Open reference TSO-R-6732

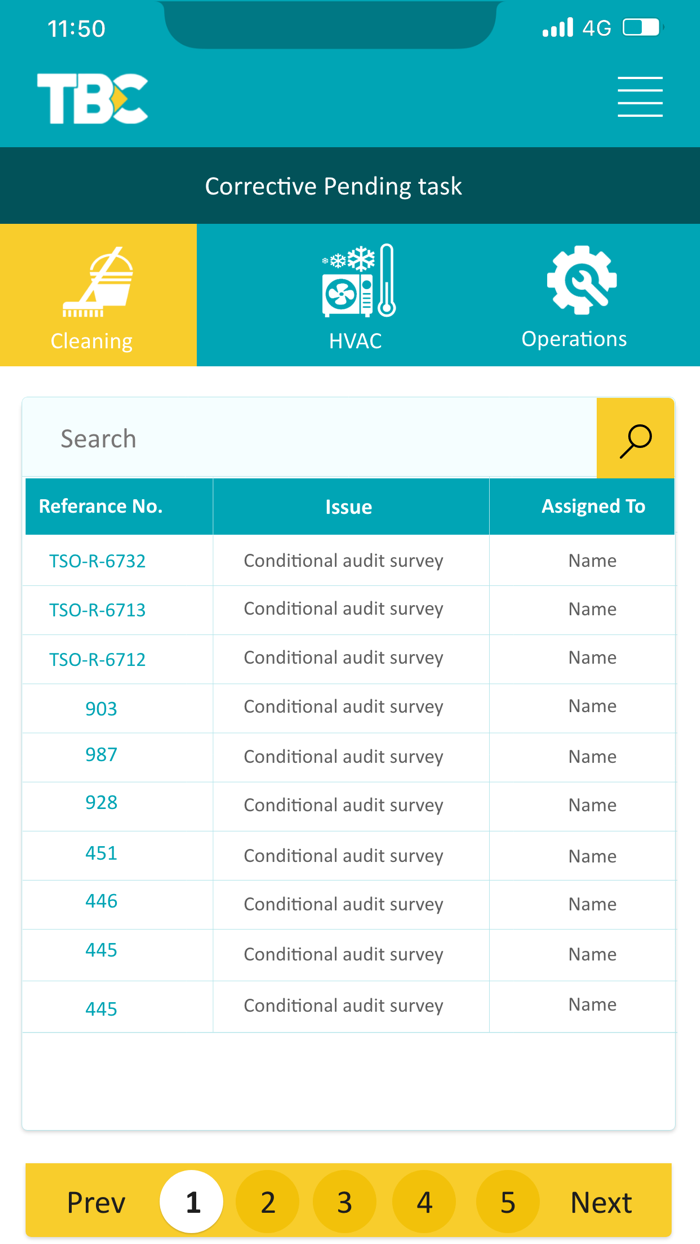(98, 561)
